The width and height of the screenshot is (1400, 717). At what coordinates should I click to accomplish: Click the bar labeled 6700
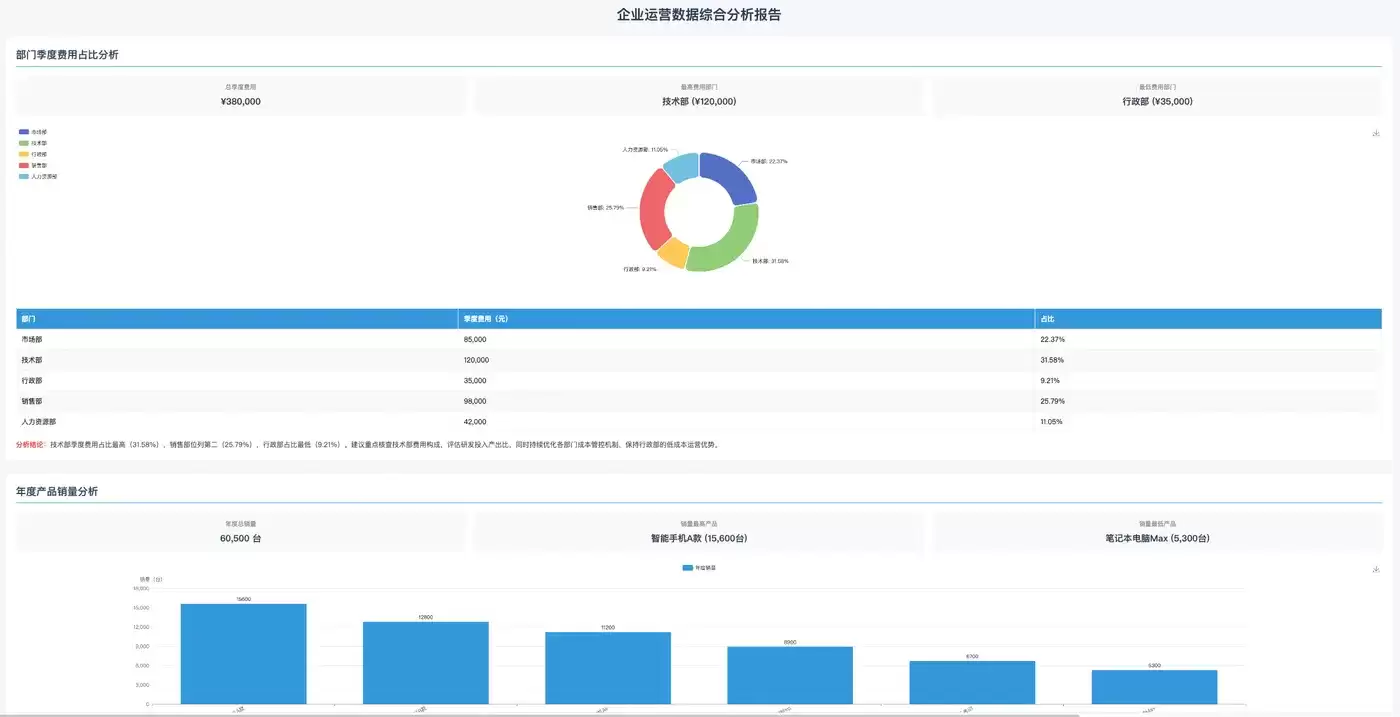pos(972,683)
